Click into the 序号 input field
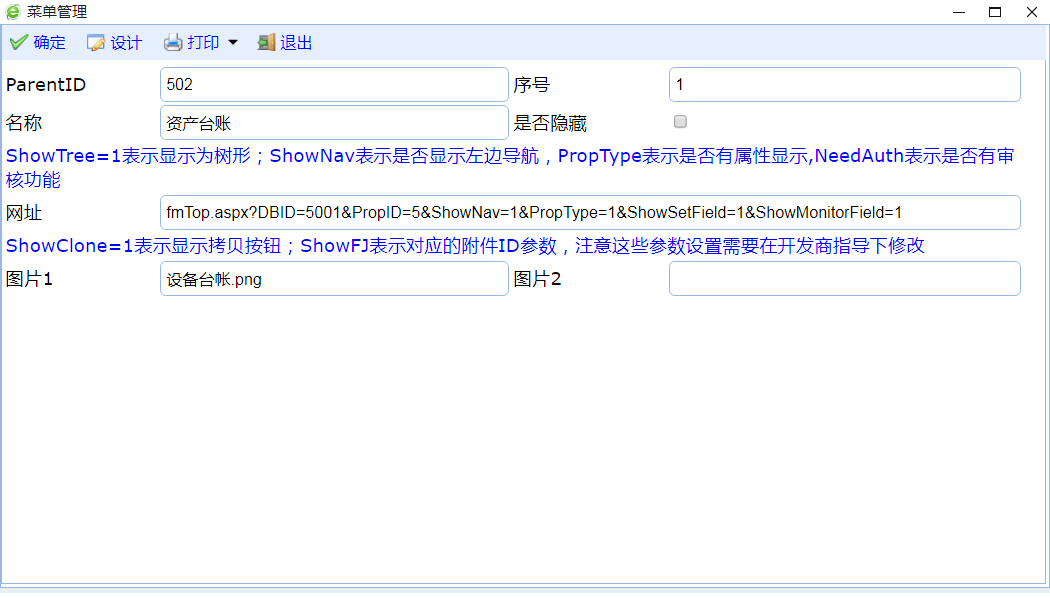This screenshot has width=1050, height=598. point(844,85)
